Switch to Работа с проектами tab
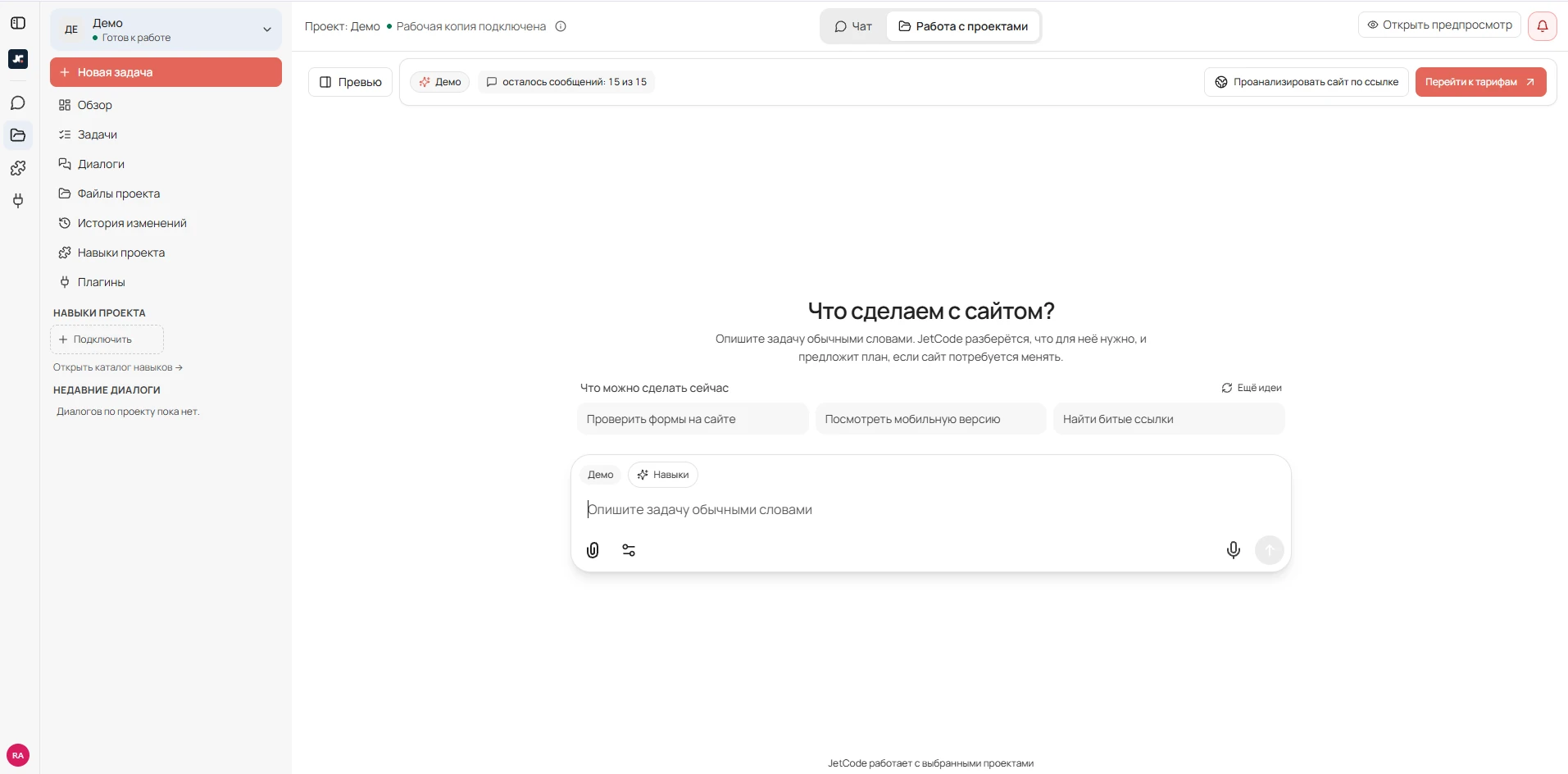The image size is (1568, 774). coord(963,26)
